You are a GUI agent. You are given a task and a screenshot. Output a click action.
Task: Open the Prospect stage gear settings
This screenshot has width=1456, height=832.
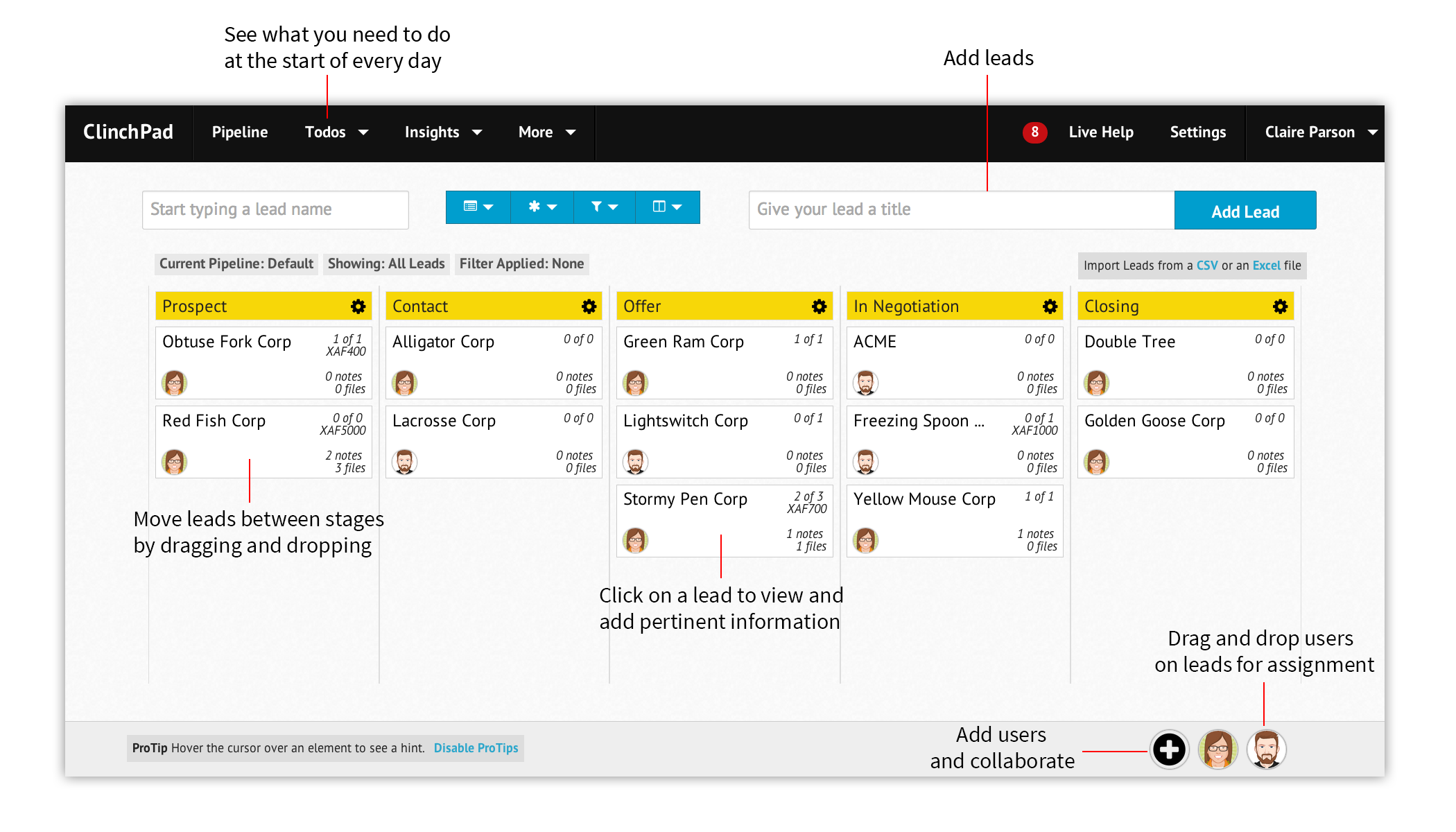[x=358, y=306]
